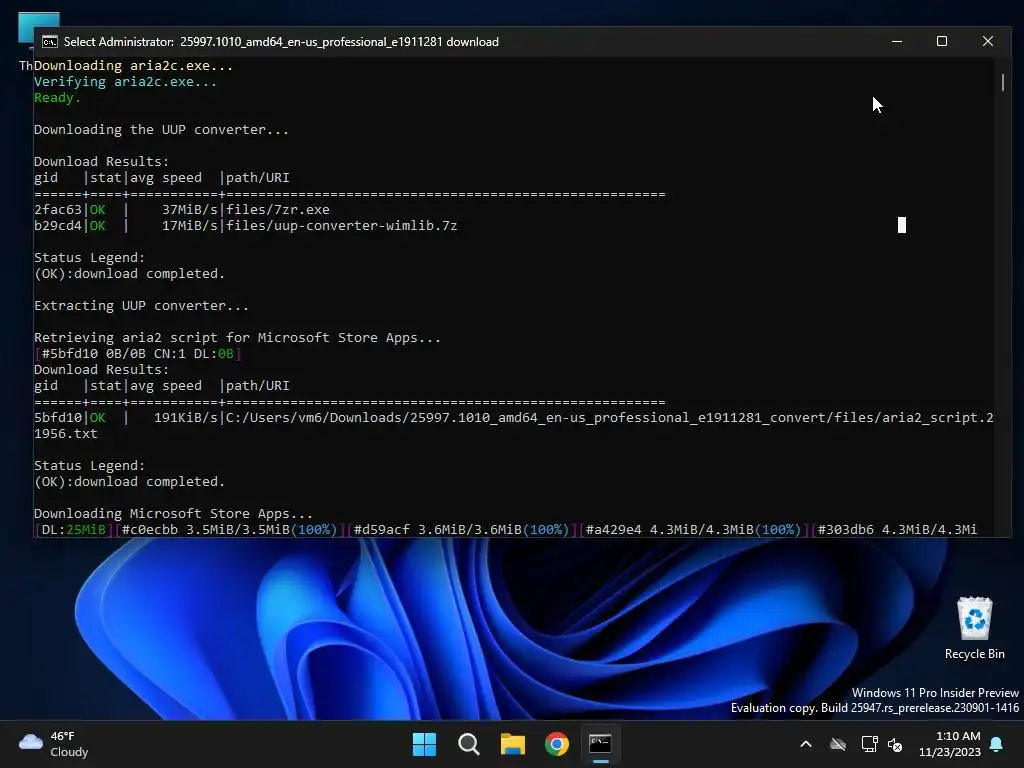Click the line 'Downloading aria2c.exe...'

pos(133,66)
